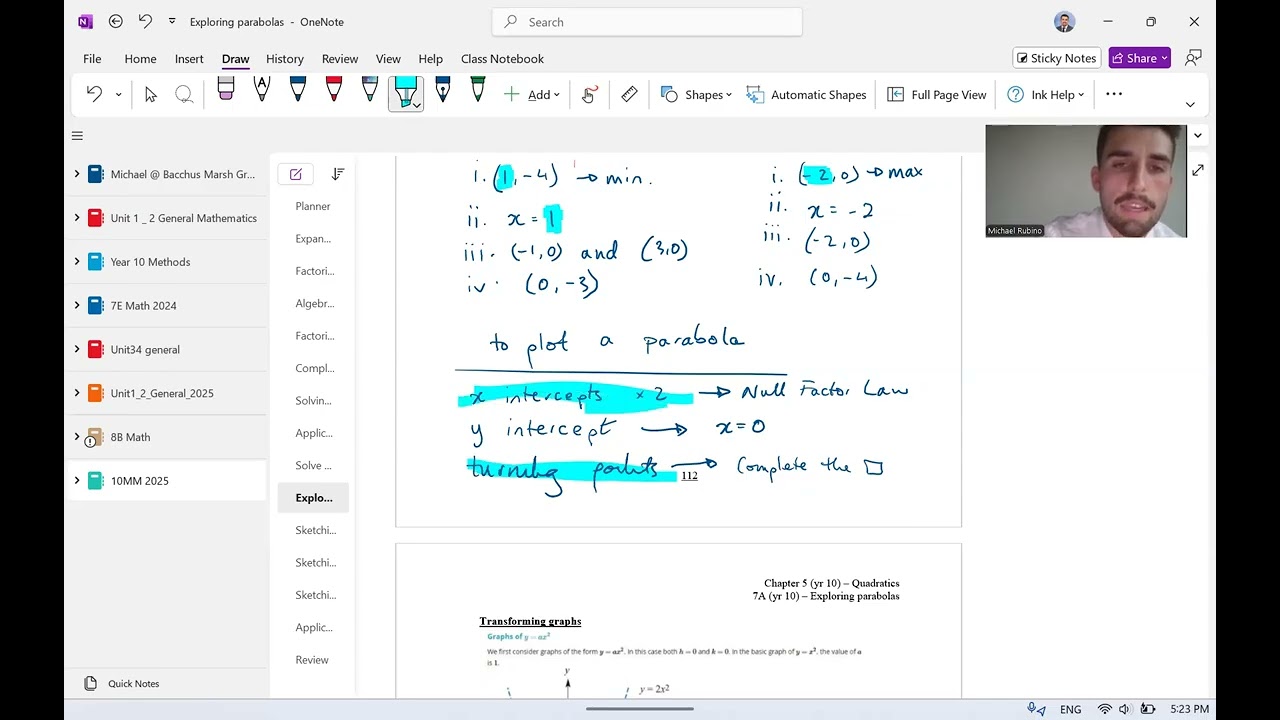The width and height of the screenshot is (1280, 720).
Task: Open the Ink Help dropdown
Action: (x=1045, y=94)
